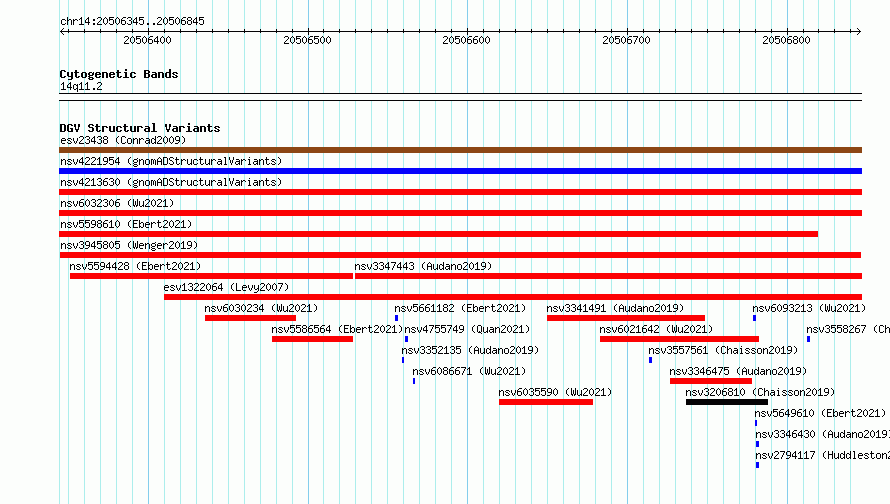
Task: Select the red nsv6035590 variant bar
Action: tap(546, 402)
